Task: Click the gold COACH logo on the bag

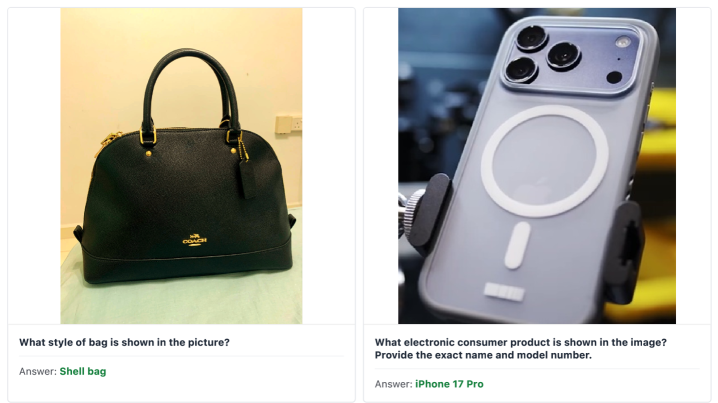Action: (x=195, y=240)
